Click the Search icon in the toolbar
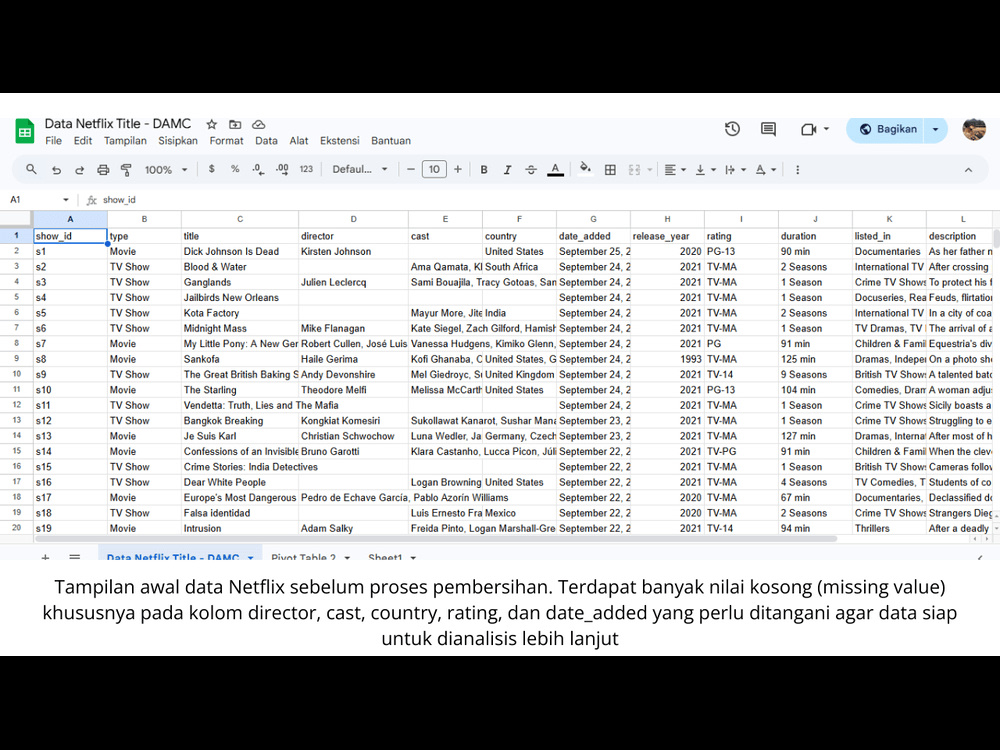Viewport: 1000px width, 750px height. (33, 169)
